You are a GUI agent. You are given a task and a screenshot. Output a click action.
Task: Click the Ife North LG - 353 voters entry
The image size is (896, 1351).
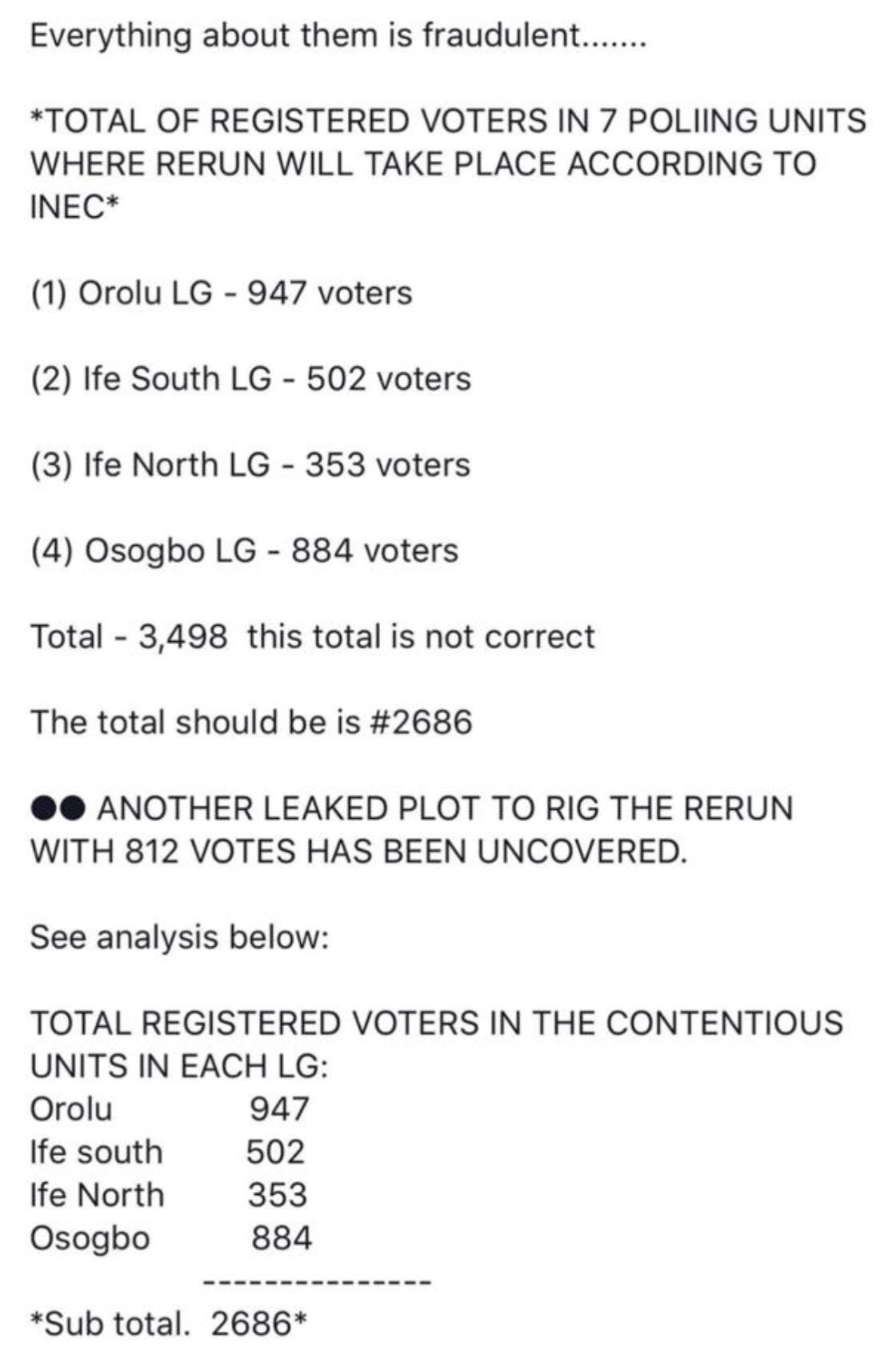tap(250, 465)
